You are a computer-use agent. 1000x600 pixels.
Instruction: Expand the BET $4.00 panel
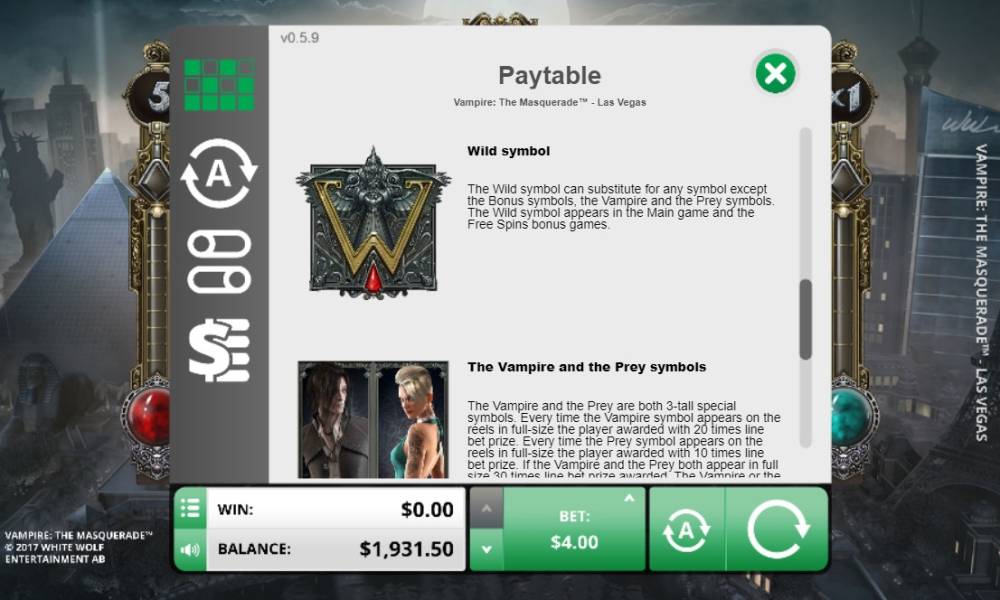tap(575, 529)
